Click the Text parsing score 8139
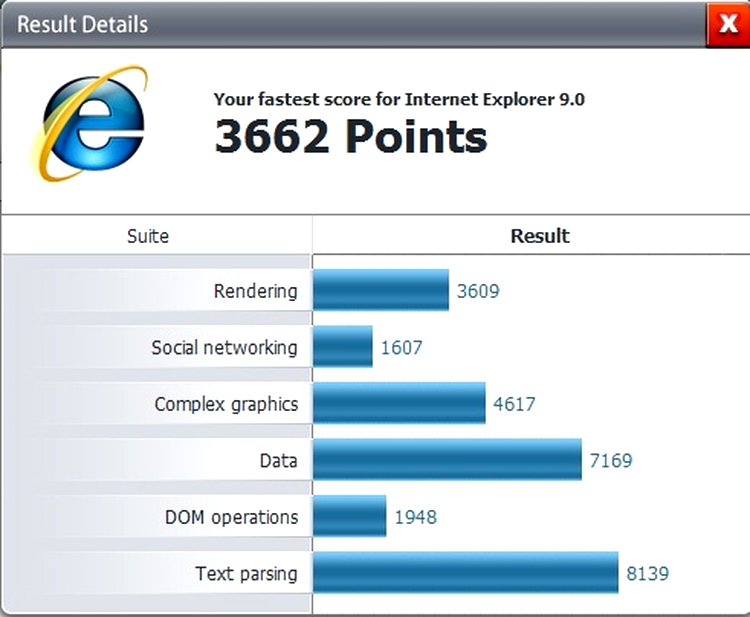This screenshot has width=750, height=617. (648, 574)
